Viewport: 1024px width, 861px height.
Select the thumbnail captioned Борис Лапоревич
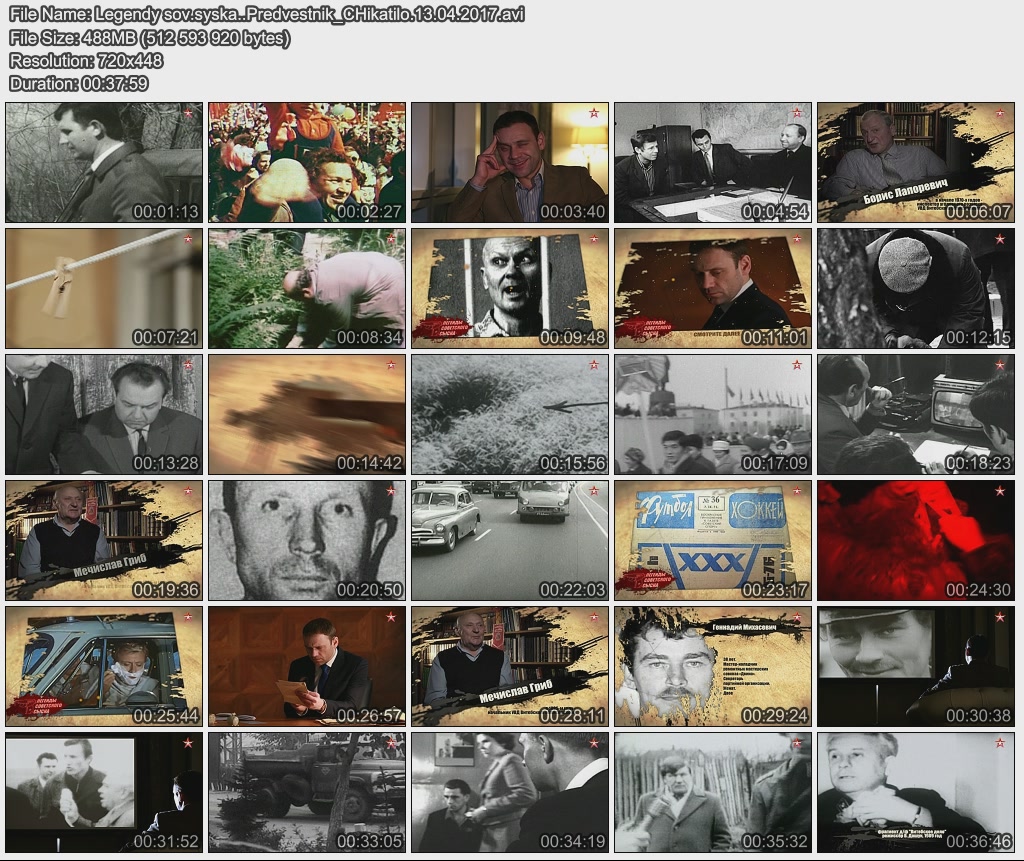tap(915, 162)
